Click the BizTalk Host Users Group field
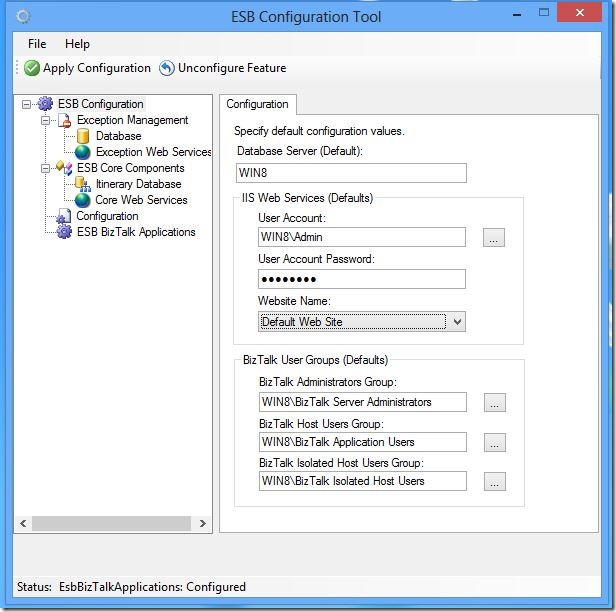This screenshot has height=612, width=616. pyautogui.click(x=363, y=442)
